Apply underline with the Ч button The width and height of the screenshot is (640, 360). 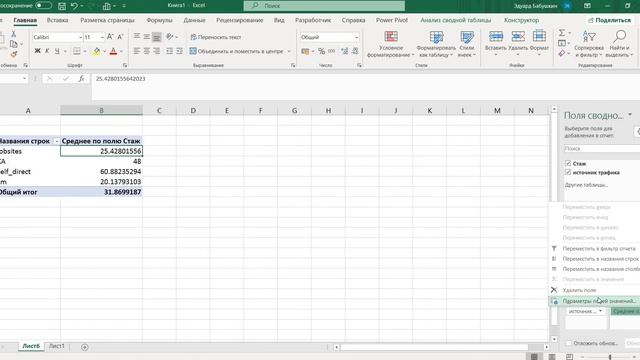pos(57,51)
